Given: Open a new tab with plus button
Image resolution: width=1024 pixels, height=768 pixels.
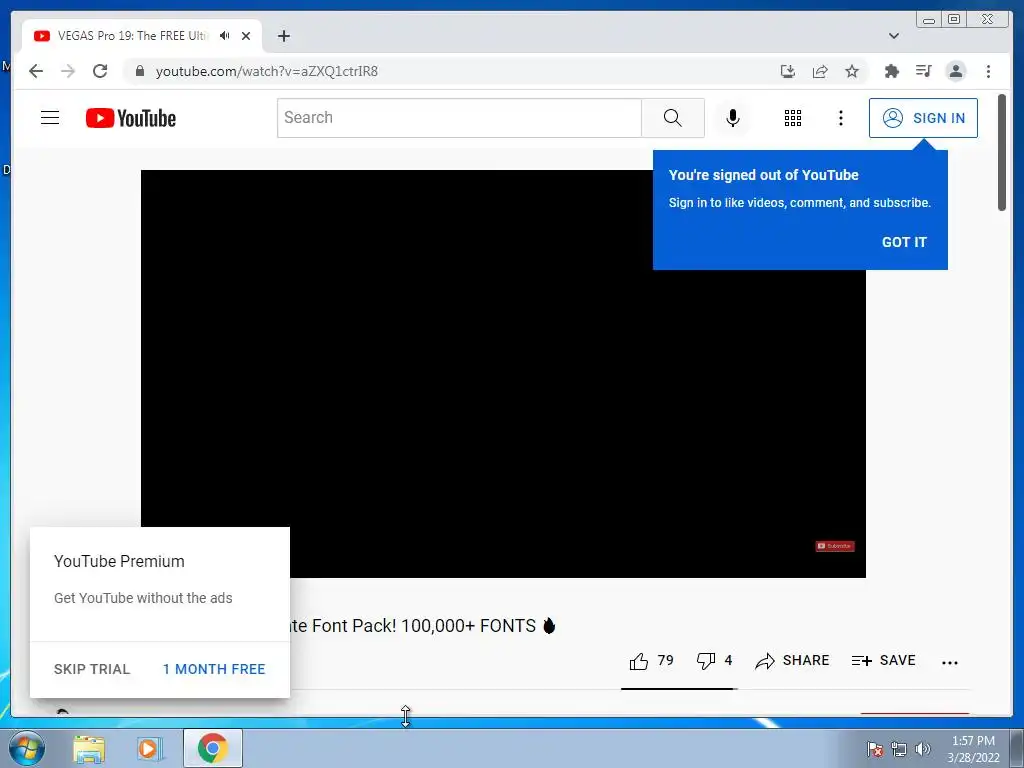Looking at the screenshot, I should pyautogui.click(x=283, y=36).
